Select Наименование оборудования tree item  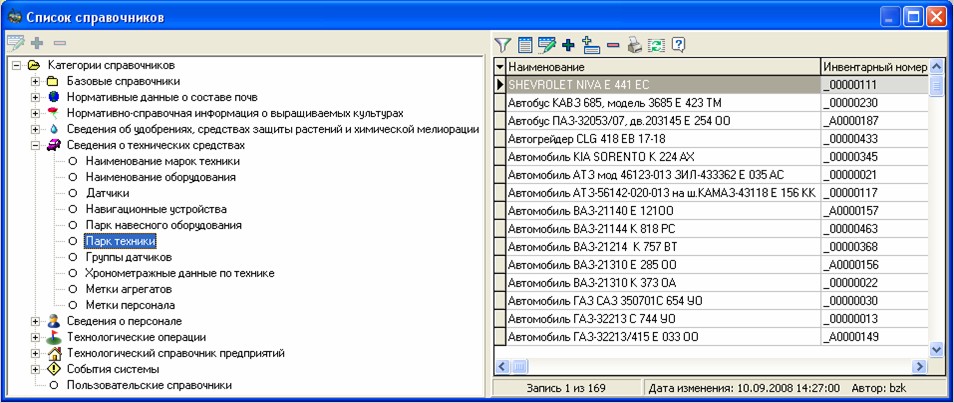click(x=161, y=177)
